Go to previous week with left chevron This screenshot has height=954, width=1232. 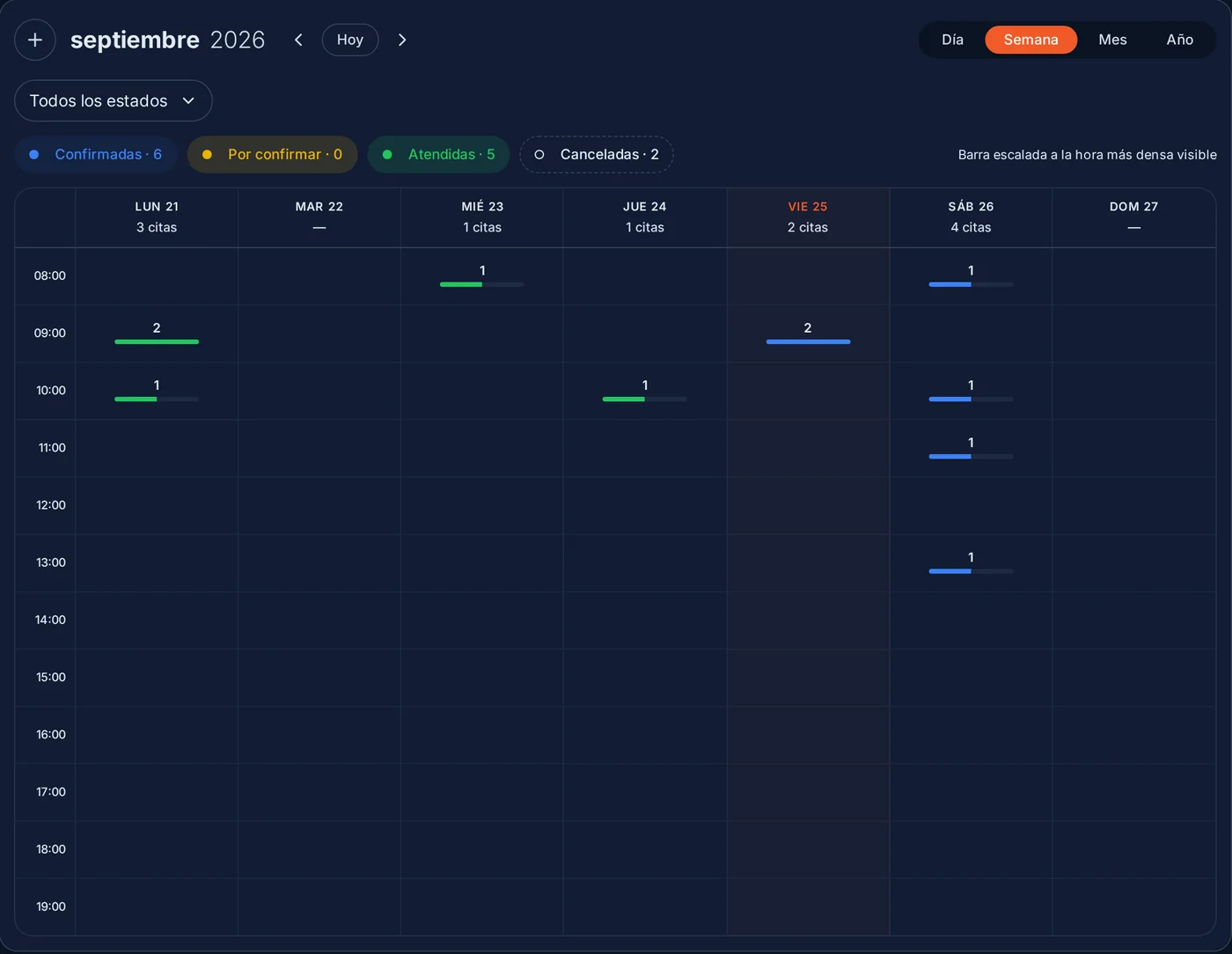[x=298, y=40]
